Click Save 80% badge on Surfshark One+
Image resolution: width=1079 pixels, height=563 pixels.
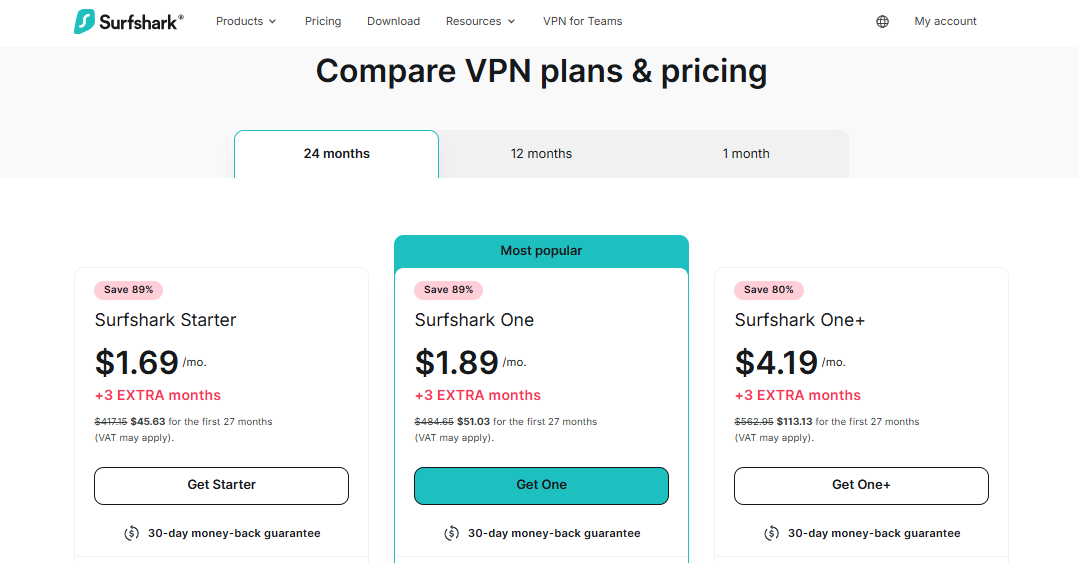point(769,290)
